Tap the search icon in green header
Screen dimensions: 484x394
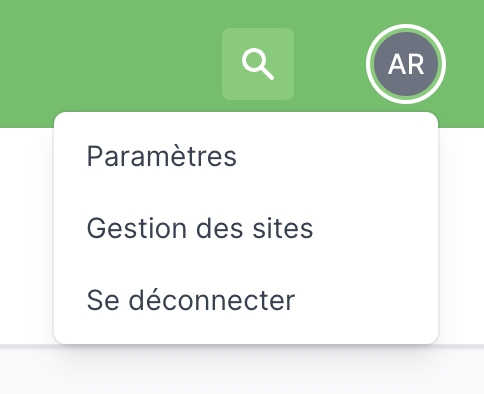coord(258,64)
